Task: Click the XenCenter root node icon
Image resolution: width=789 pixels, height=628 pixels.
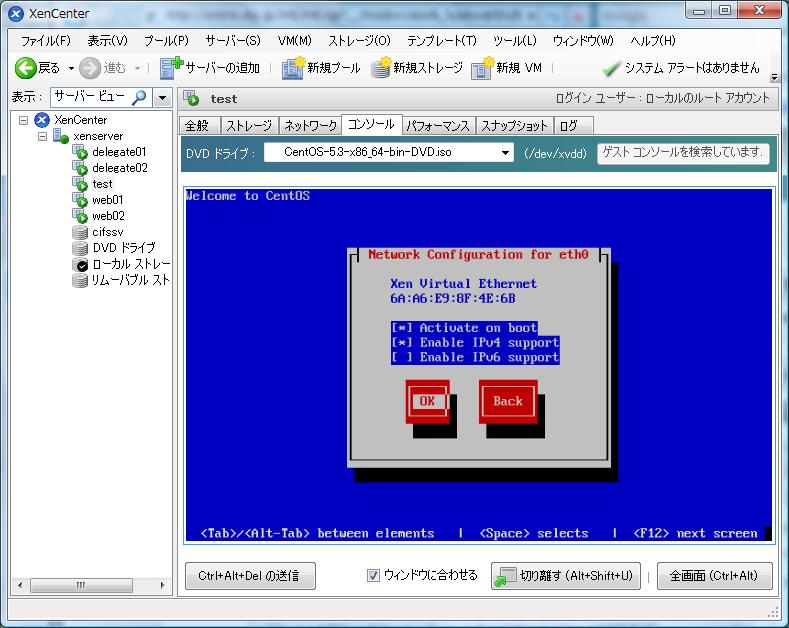Action: tap(42, 120)
